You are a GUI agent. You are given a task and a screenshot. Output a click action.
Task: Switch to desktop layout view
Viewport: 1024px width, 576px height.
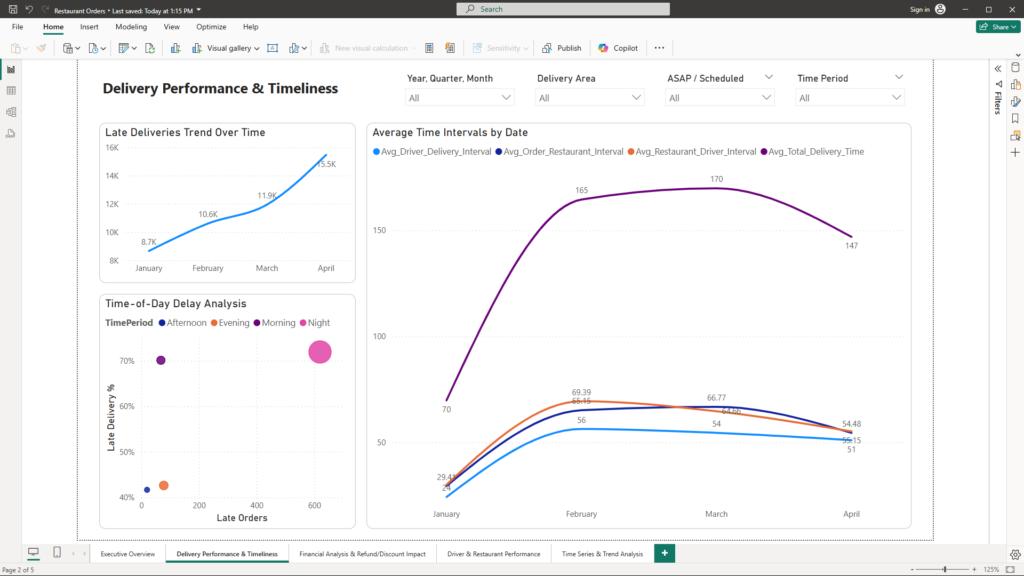33,553
